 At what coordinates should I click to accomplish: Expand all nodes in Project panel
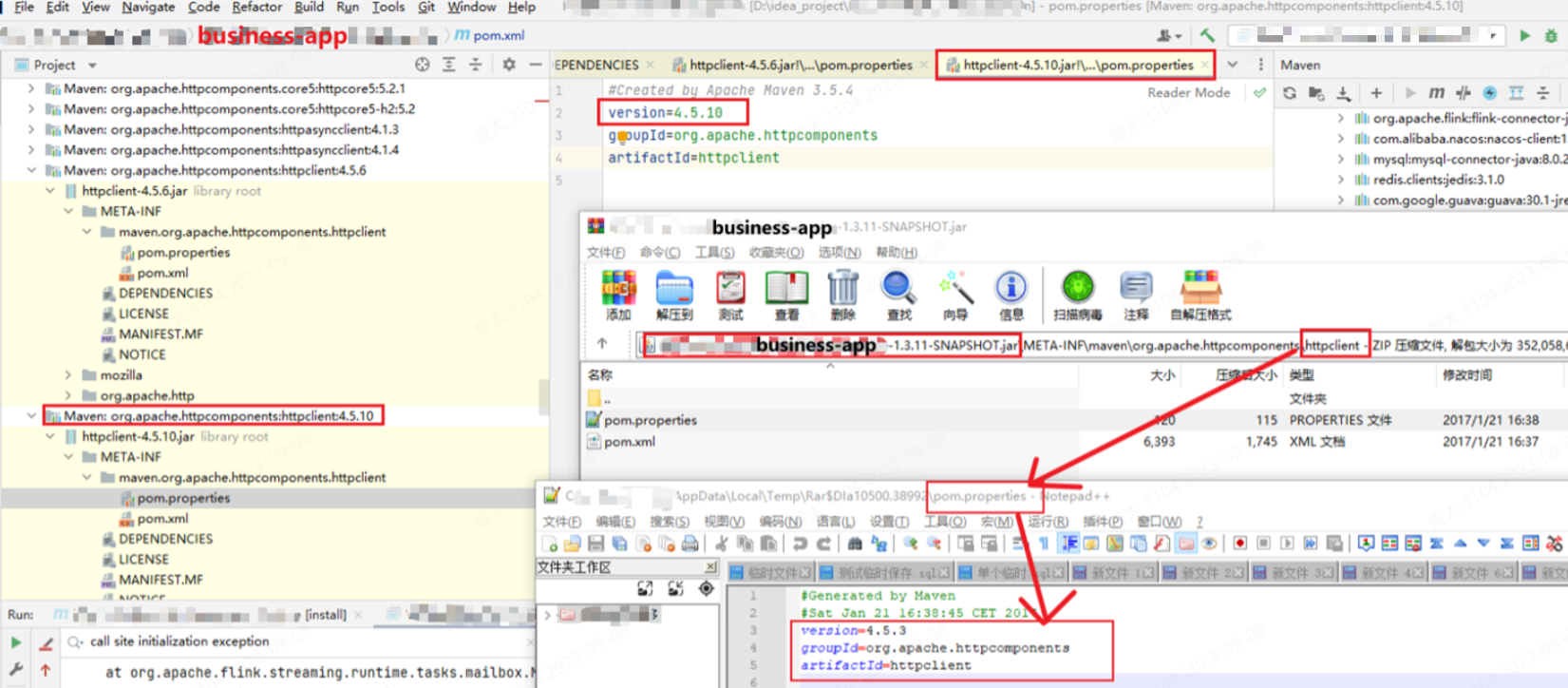coord(449,65)
